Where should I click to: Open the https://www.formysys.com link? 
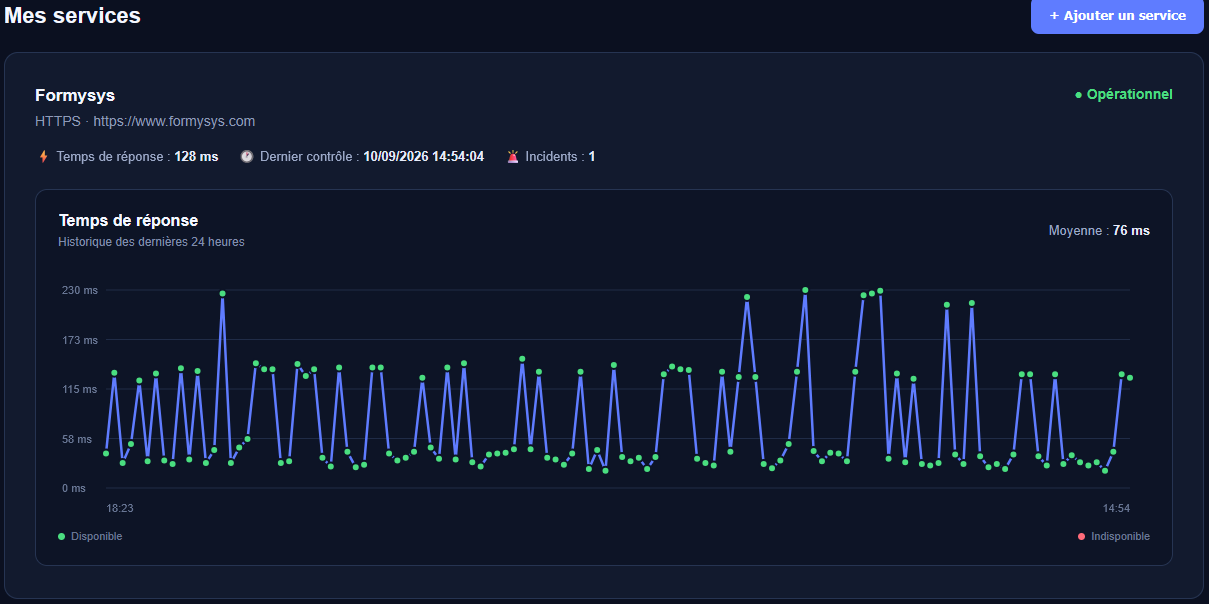point(174,121)
